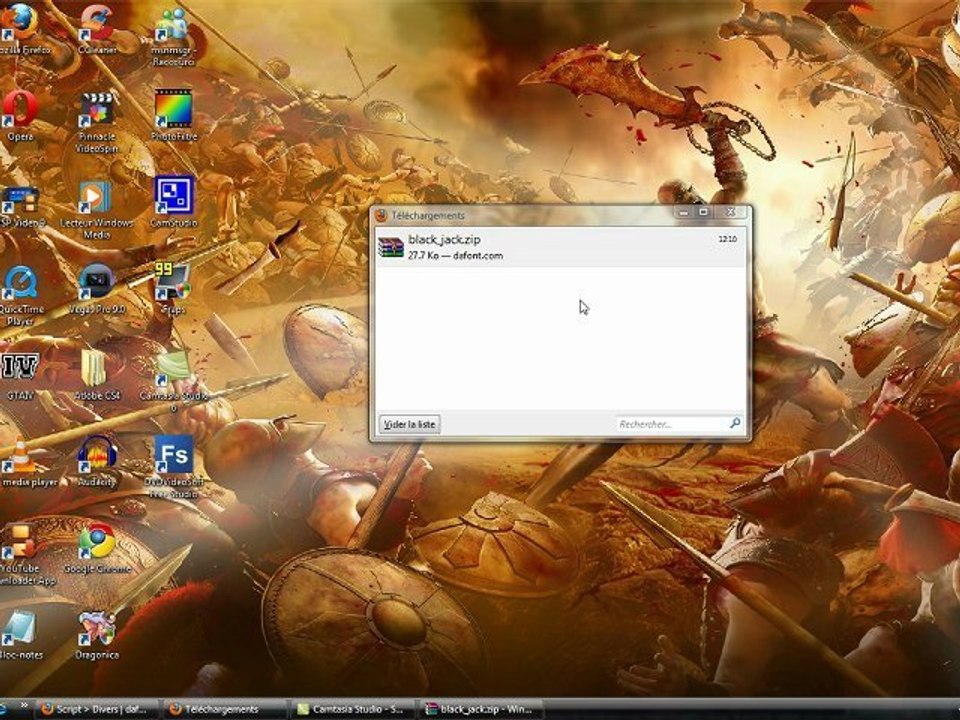Open the Adobe CS4 folder
The height and width of the screenshot is (720, 960).
coord(97,375)
